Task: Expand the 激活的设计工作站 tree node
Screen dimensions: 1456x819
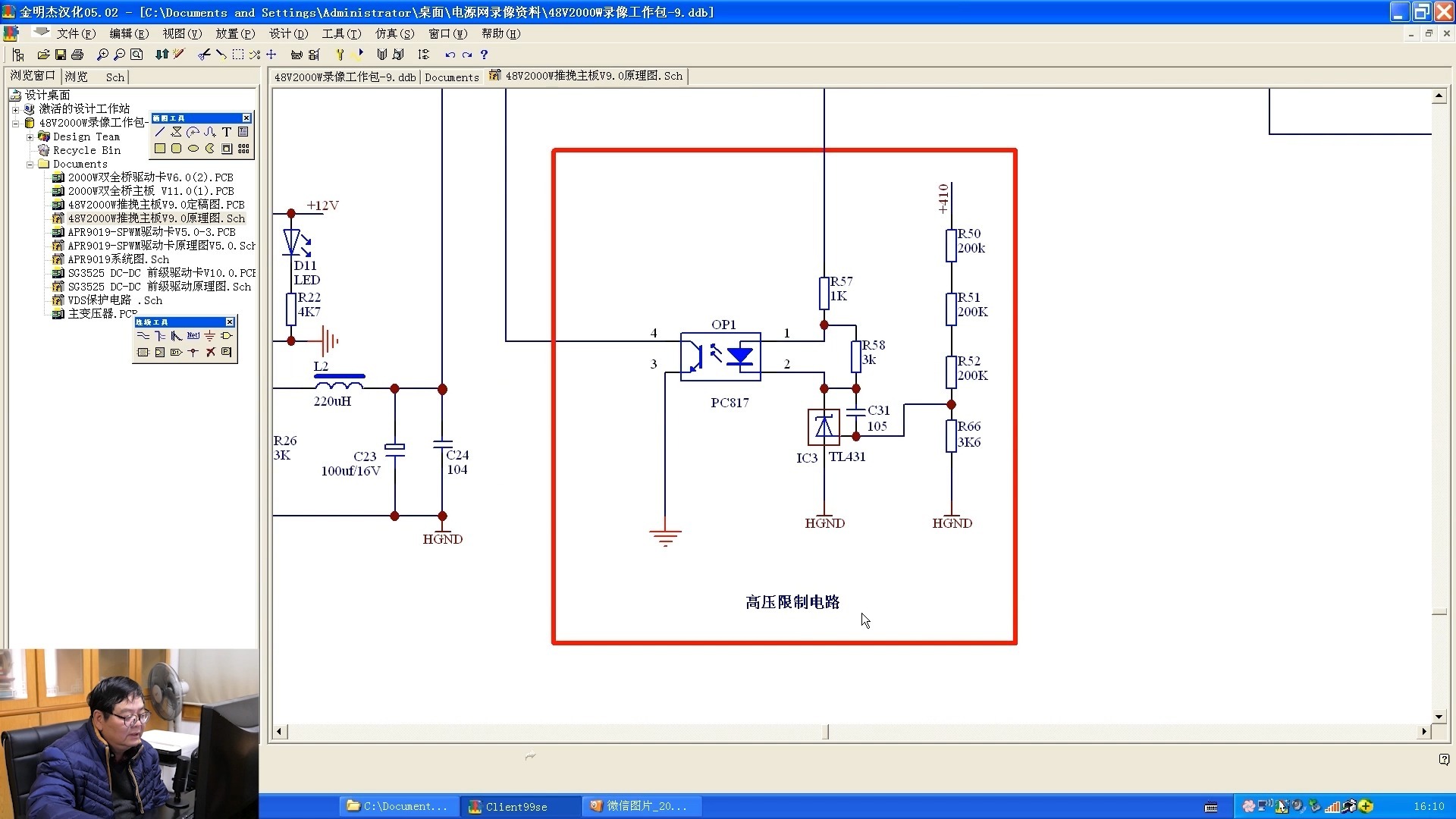Action: 15,109
